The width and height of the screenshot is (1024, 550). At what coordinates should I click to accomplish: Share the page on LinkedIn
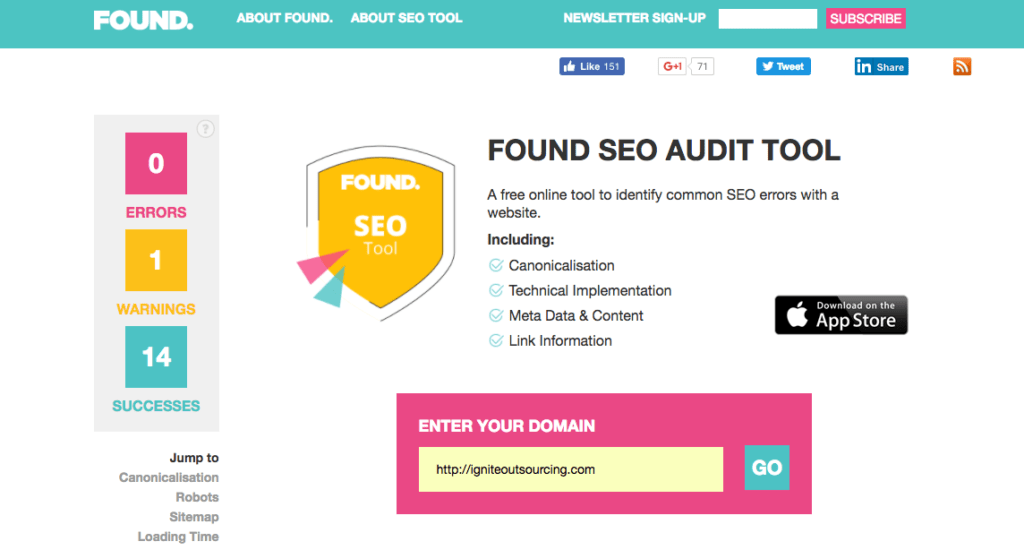coord(881,67)
